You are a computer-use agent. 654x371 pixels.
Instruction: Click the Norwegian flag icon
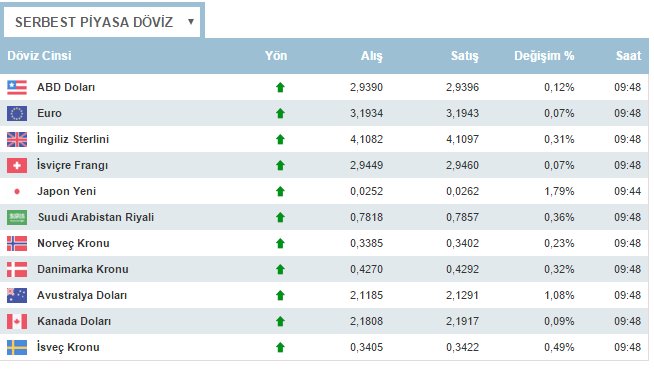(17, 243)
